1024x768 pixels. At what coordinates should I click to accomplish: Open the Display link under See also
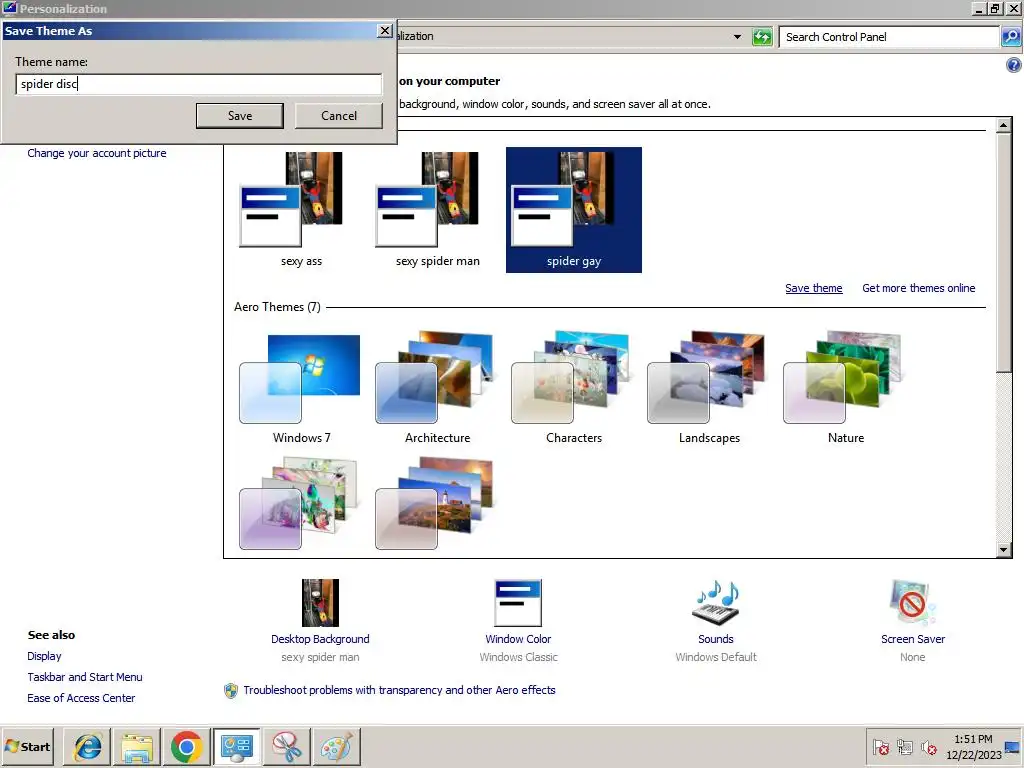44,656
